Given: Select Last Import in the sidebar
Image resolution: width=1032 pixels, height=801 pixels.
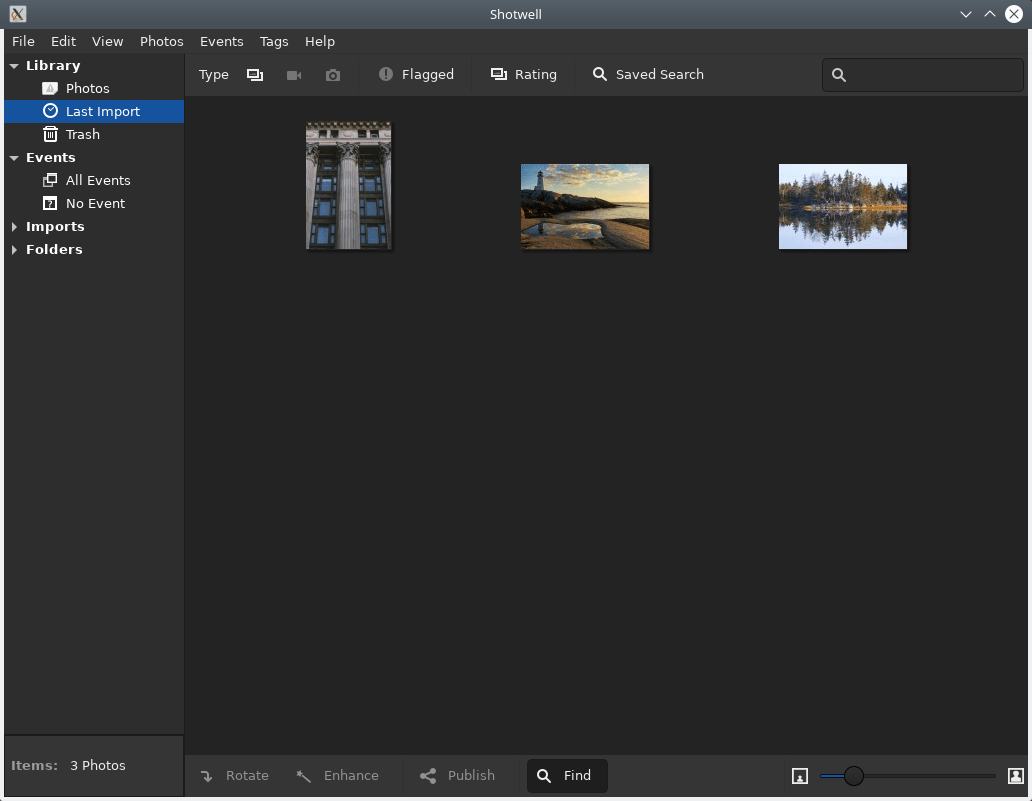Looking at the screenshot, I should click(94, 111).
